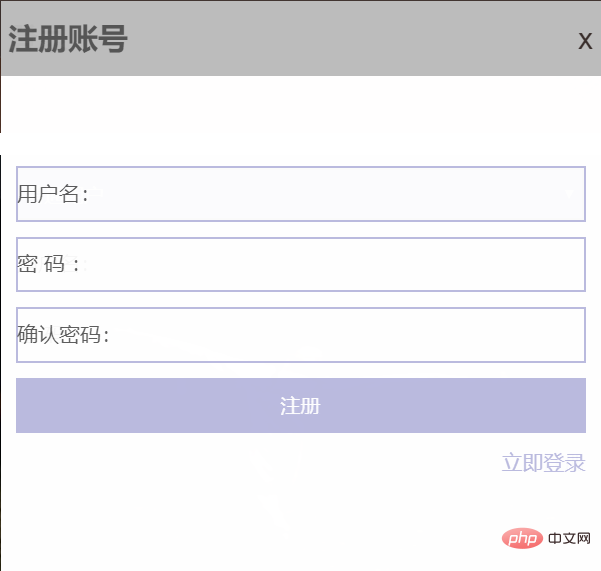The width and height of the screenshot is (601, 571).
Task: Close the 注册账号 dialog with X
Action: click(585, 40)
